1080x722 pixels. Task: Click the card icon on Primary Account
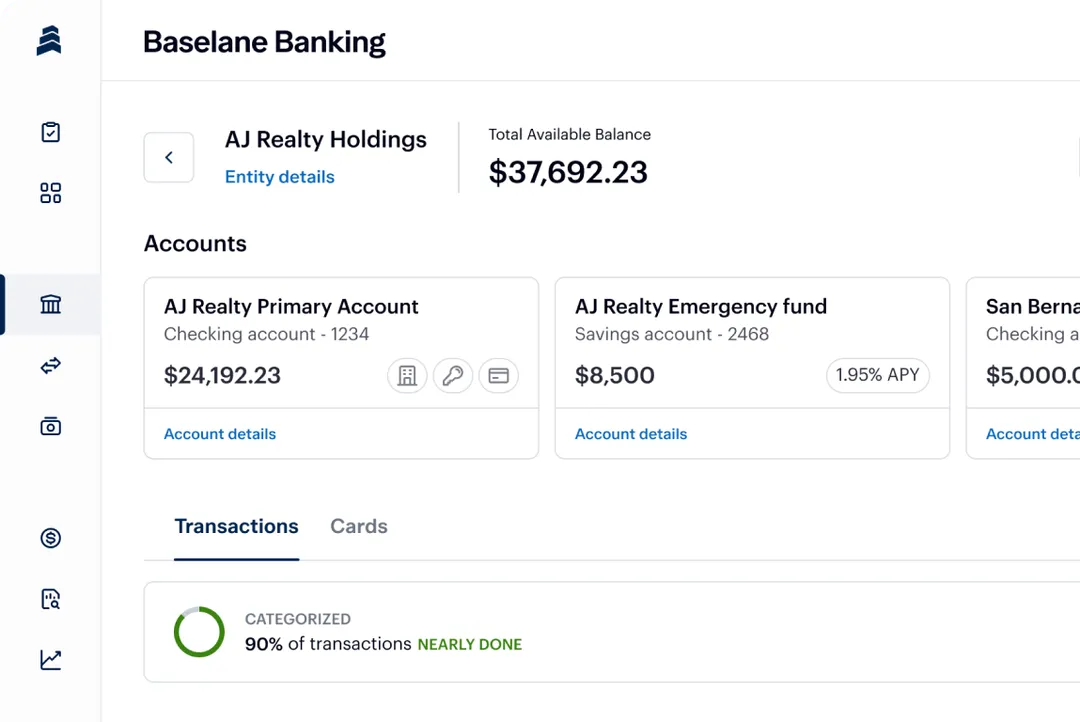499,376
